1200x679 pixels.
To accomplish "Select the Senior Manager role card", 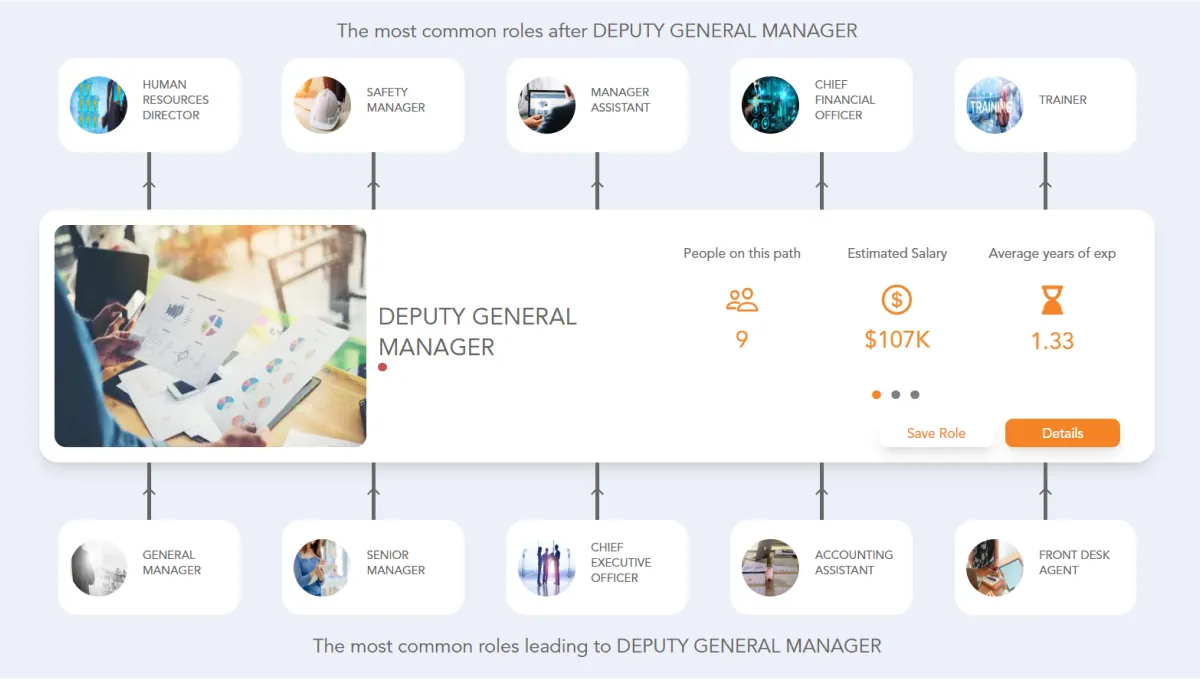I will point(373,567).
